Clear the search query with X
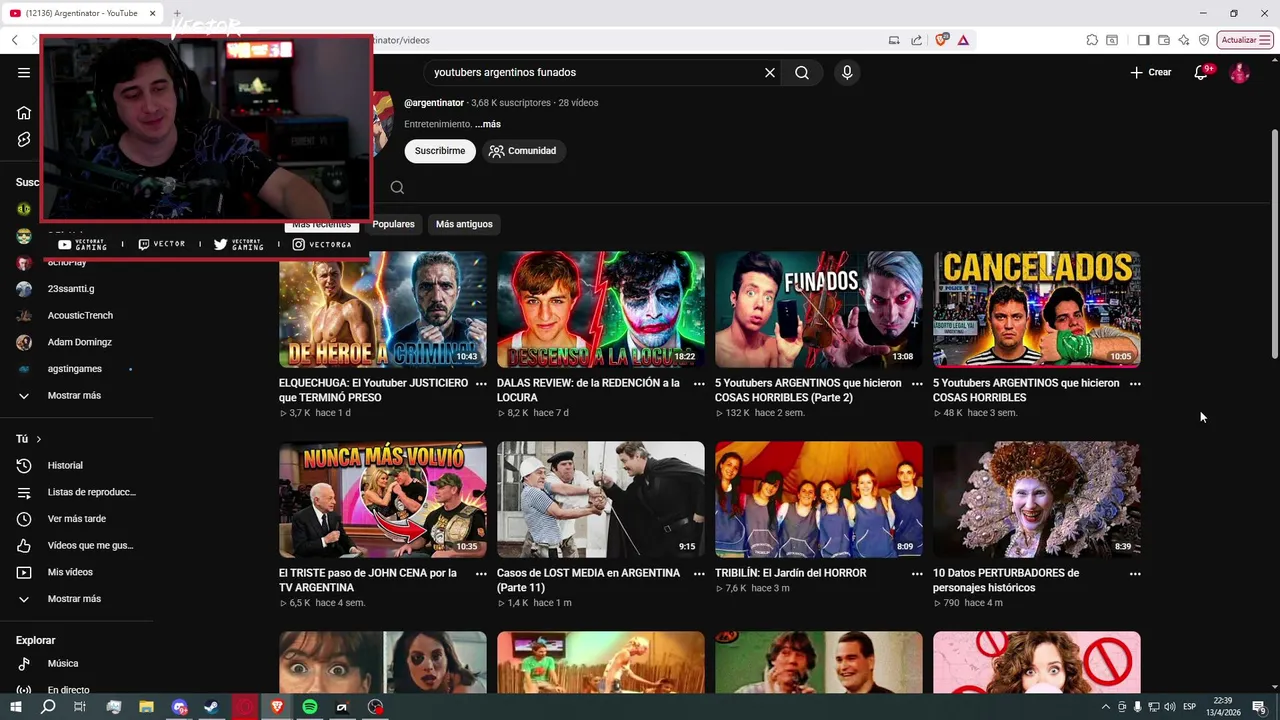 point(770,72)
